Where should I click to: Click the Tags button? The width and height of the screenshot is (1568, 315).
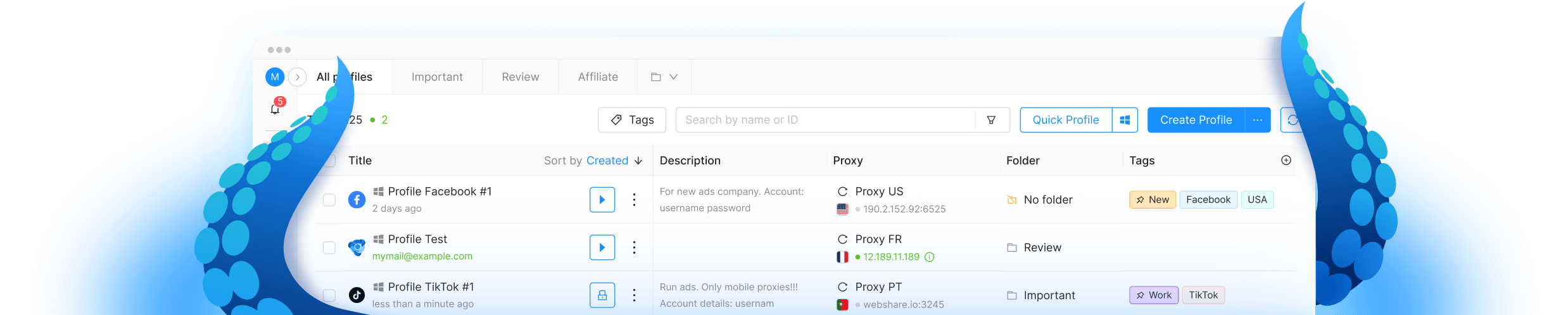coord(632,120)
